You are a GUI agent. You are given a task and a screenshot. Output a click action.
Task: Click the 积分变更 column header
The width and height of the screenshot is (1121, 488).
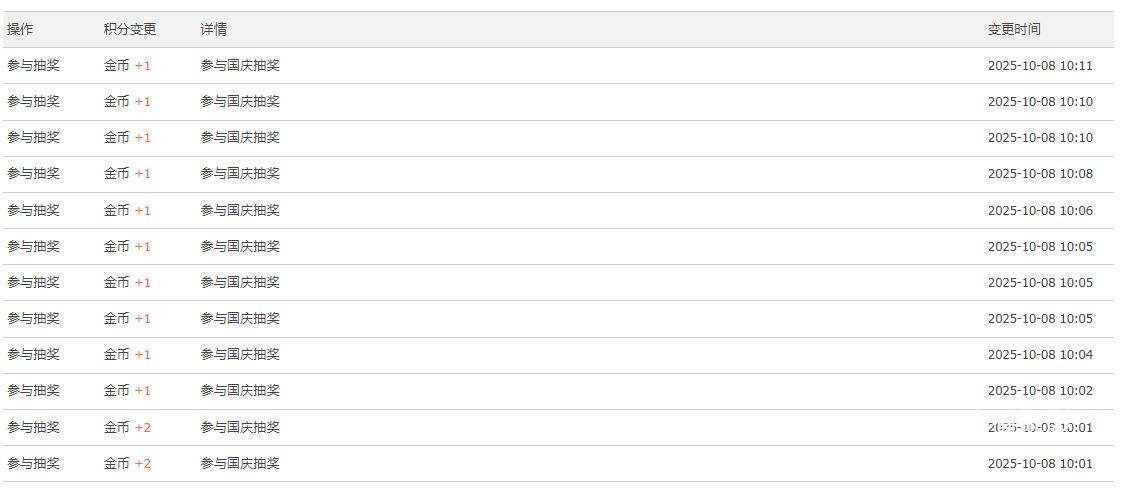click(130, 29)
